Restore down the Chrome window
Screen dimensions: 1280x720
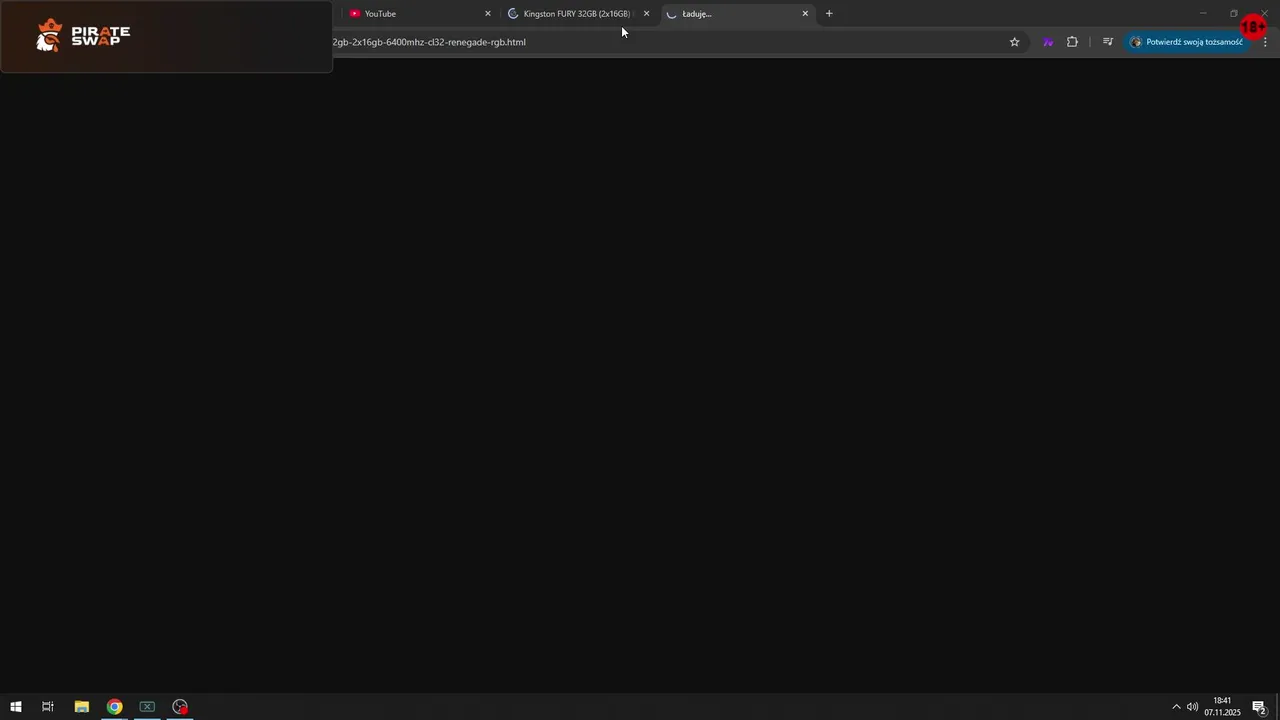pos(1234,13)
